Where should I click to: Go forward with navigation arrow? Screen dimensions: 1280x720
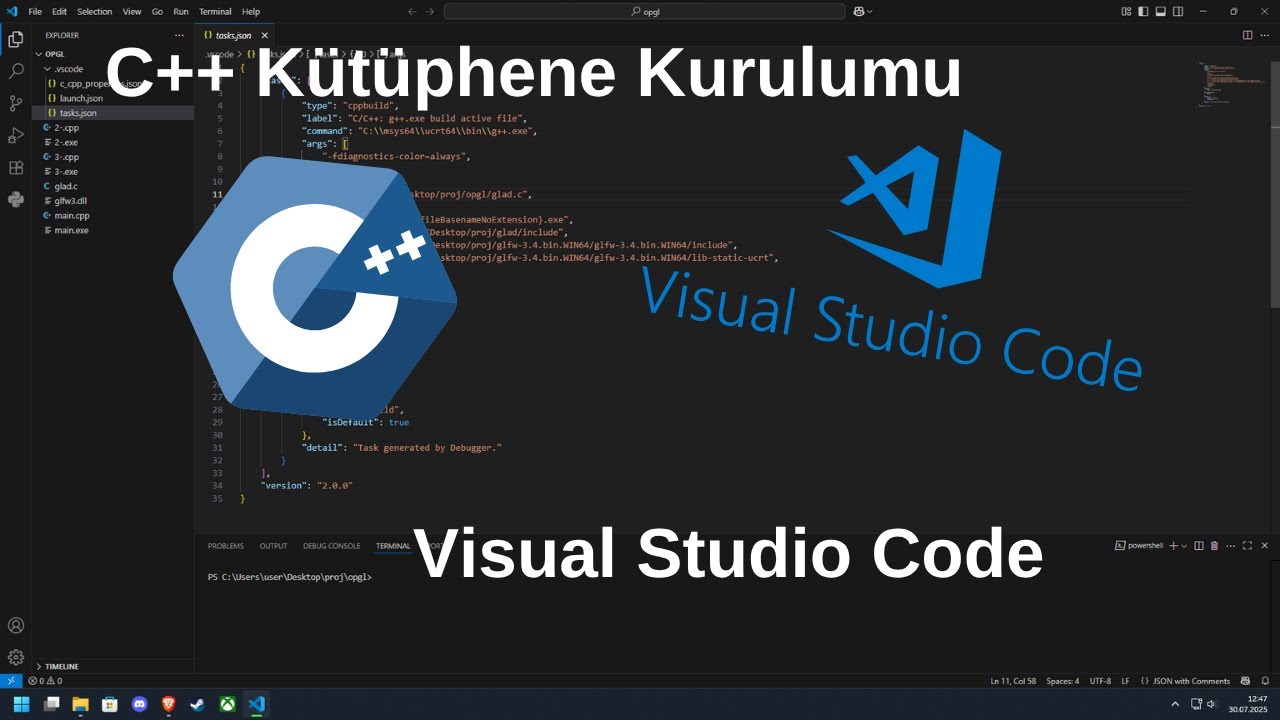(x=431, y=11)
